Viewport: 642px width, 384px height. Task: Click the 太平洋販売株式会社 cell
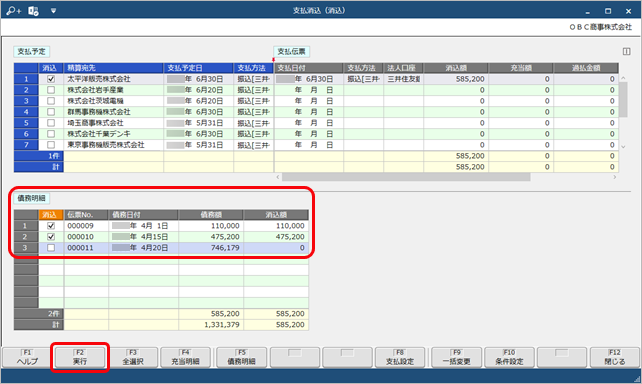tap(113, 79)
